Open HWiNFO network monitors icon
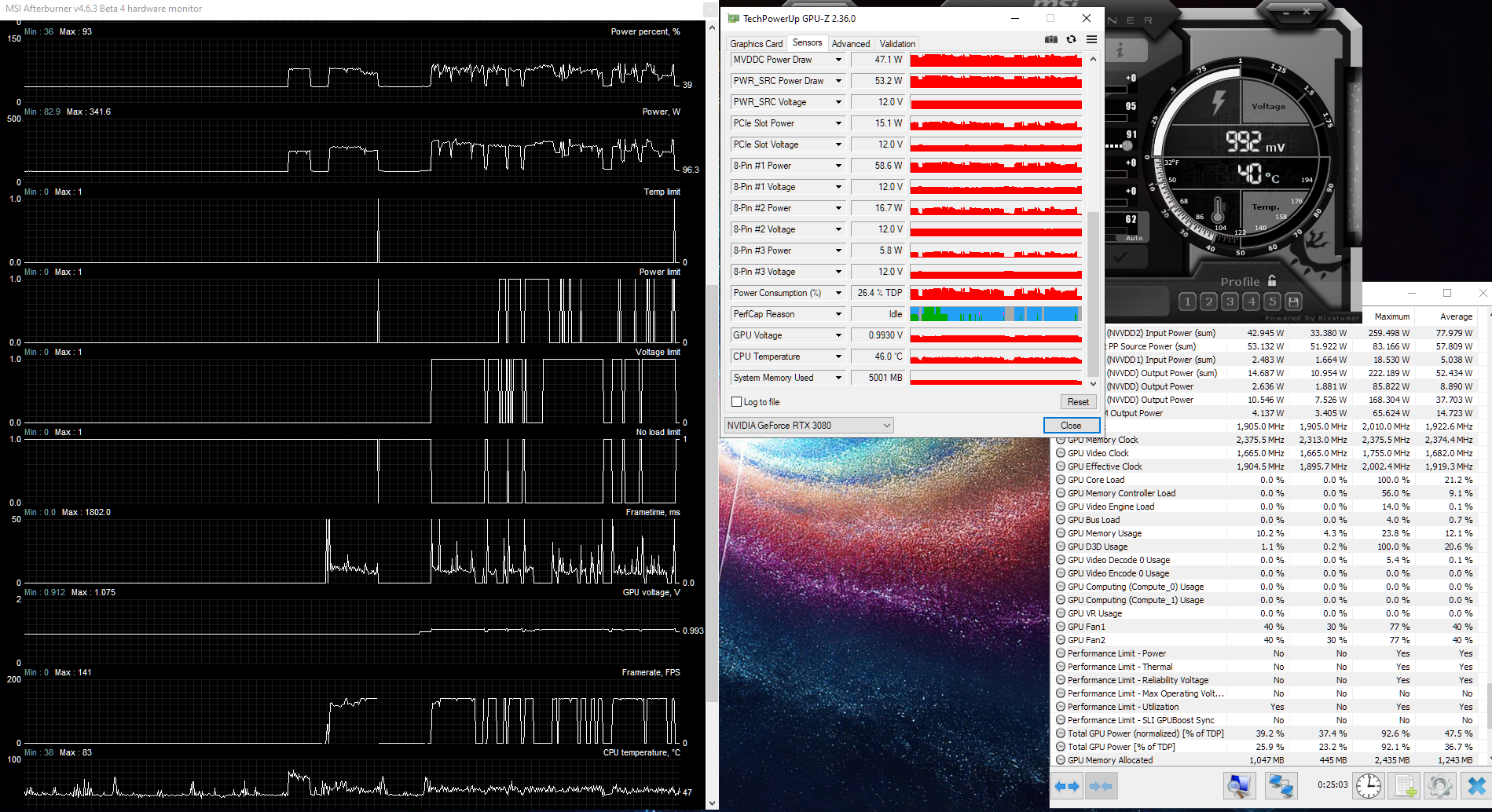The width and height of the screenshot is (1492, 812). (x=1281, y=786)
